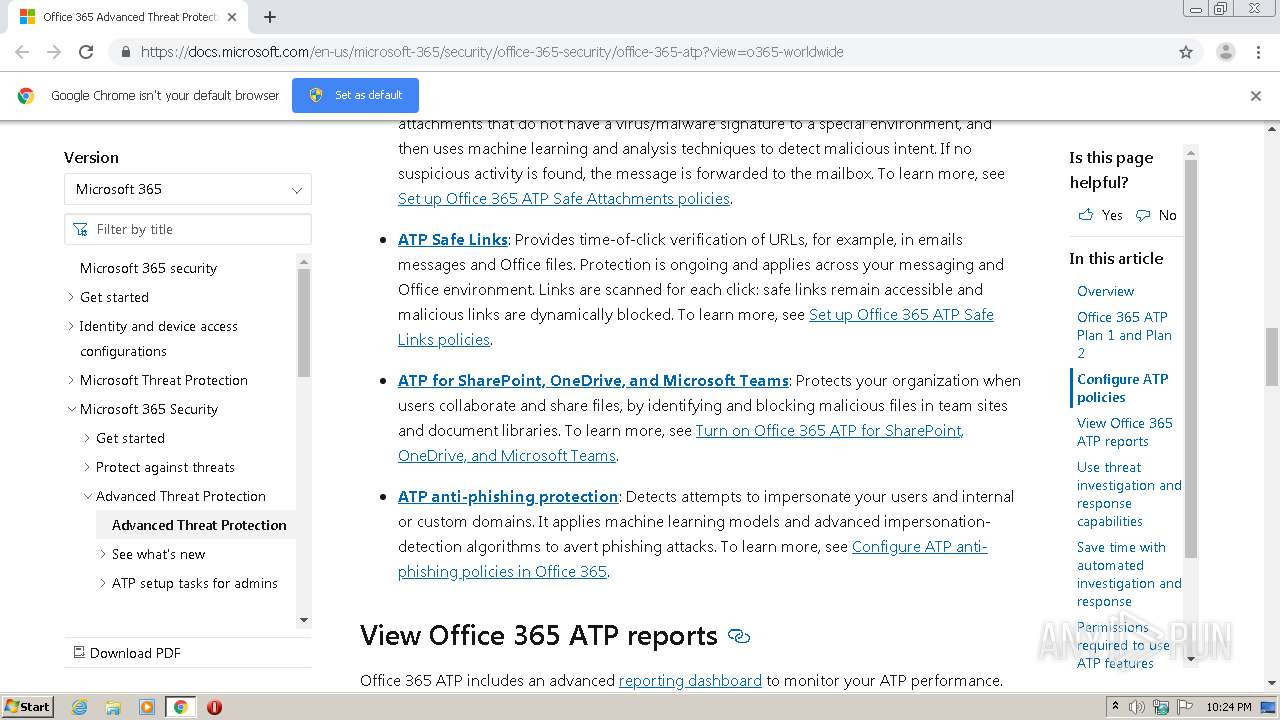Screen dimensions: 1280x720
Task: Click Set as default button
Action: coord(355,95)
